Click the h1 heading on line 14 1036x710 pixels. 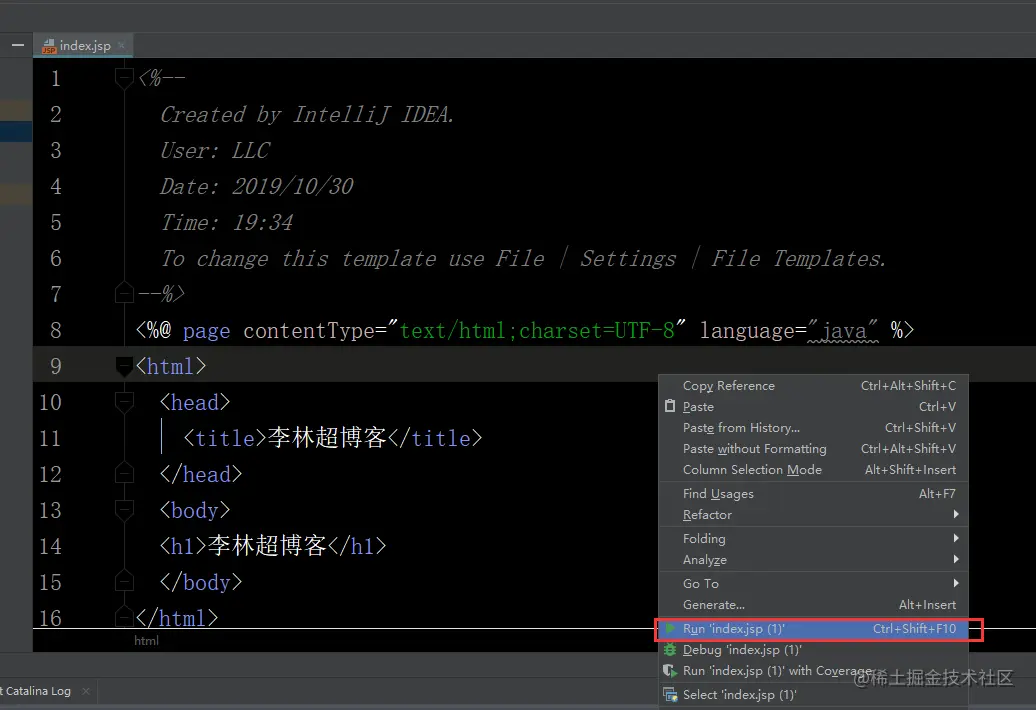[273, 546]
